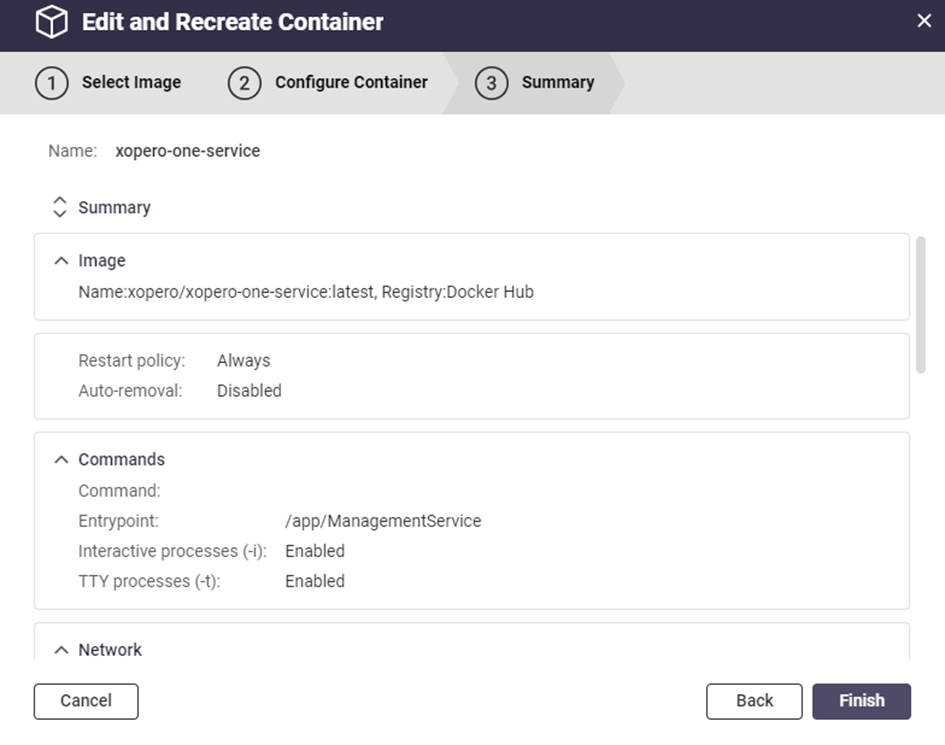
Task: Select the Summary step label in wizard
Action: (557, 83)
